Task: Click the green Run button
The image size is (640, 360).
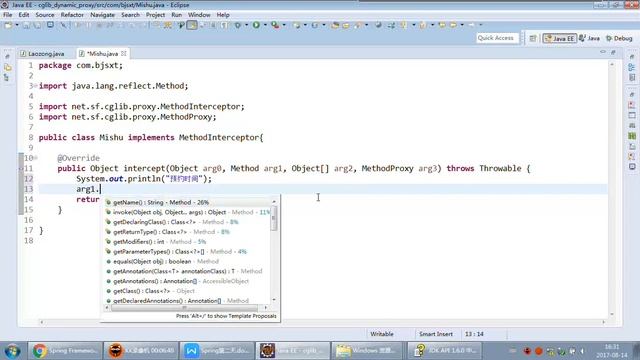Action: 256,25
